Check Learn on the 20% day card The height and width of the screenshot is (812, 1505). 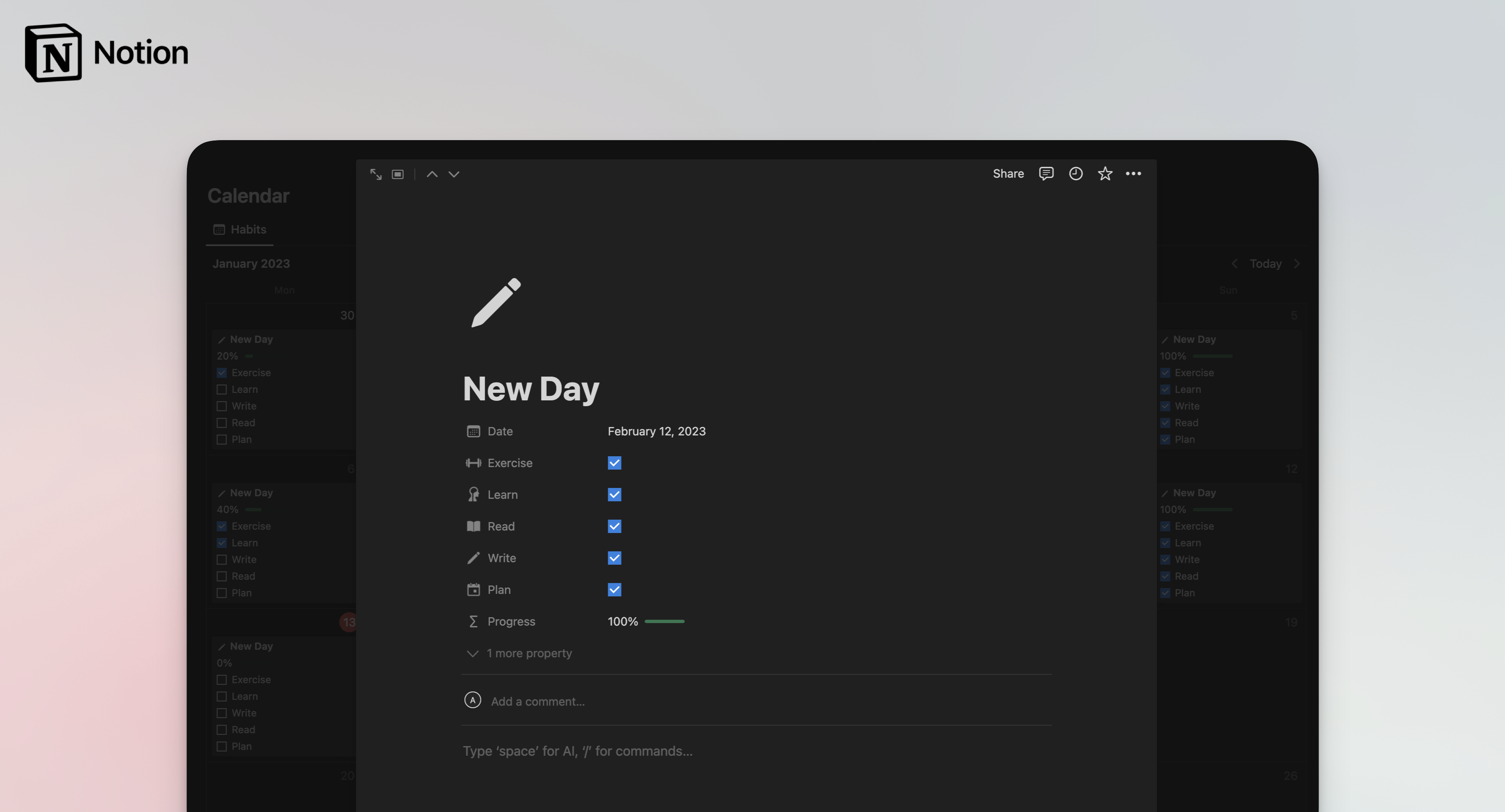coord(221,390)
